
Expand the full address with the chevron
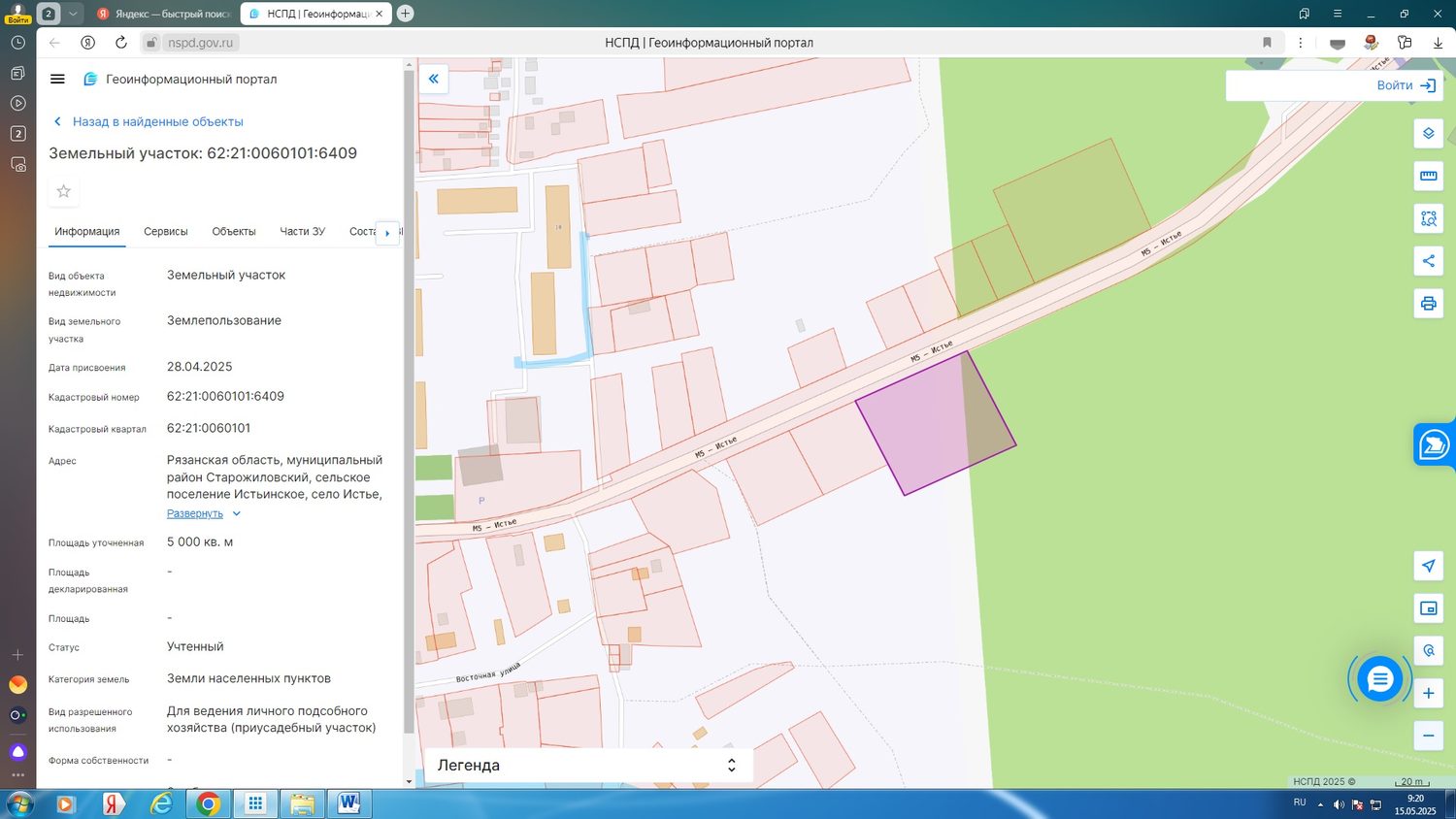point(237,514)
